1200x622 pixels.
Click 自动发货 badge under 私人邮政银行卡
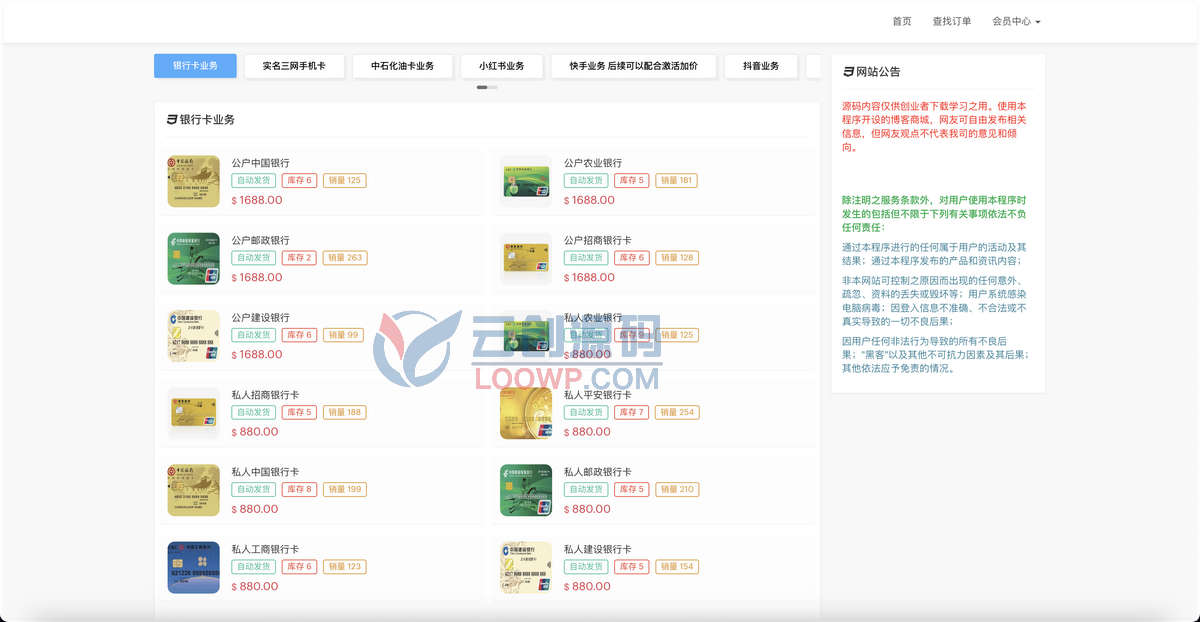tap(586, 489)
